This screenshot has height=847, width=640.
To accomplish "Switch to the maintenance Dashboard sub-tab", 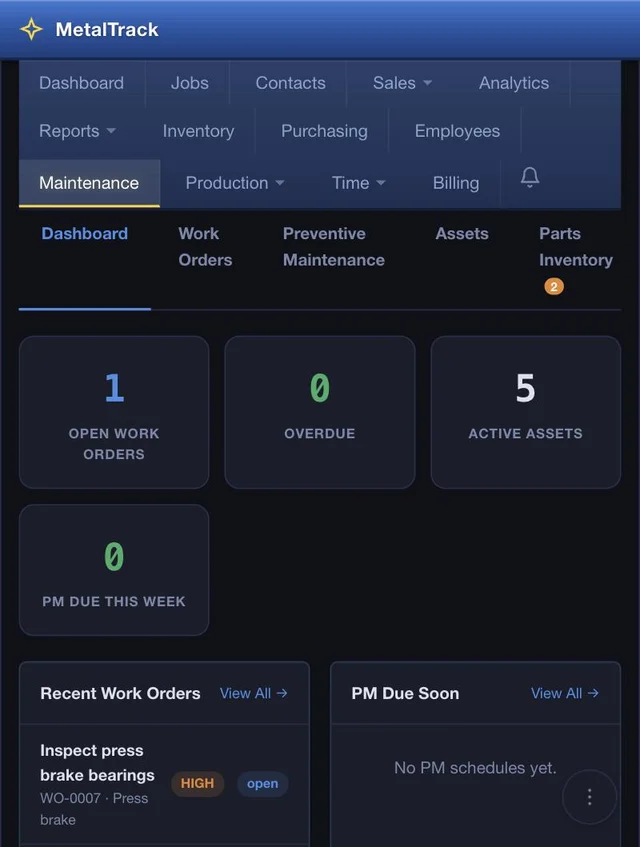I will click(85, 233).
